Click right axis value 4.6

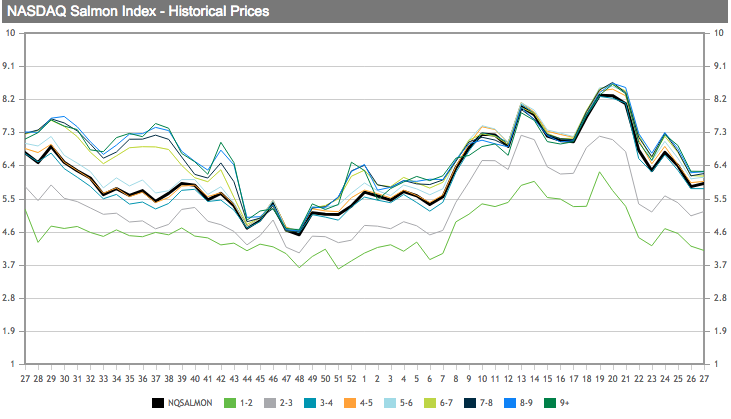click(720, 232)
